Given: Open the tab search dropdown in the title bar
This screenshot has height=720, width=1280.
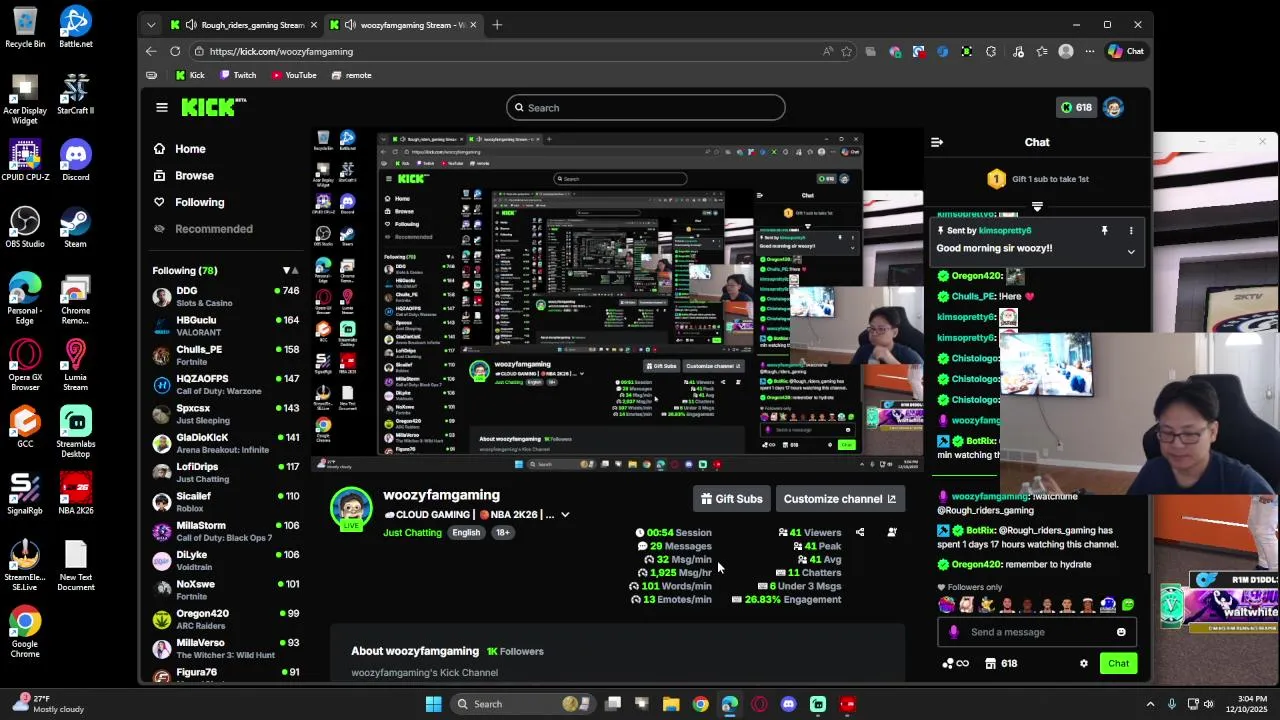Looking at the screenshot, I should point(151,25).
